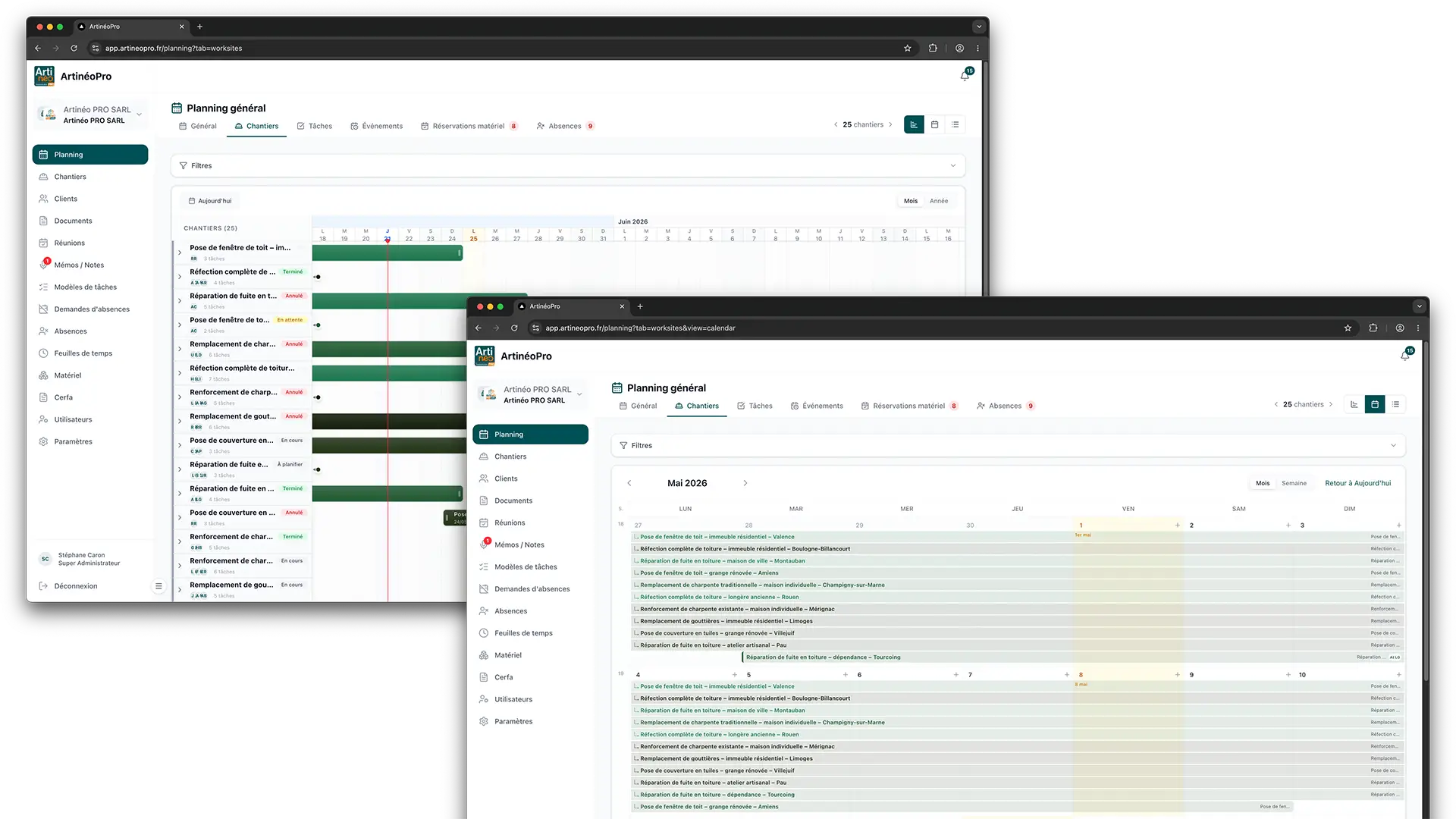Open Artinéo PRO SARL selector in back window

tap(90, 115)
